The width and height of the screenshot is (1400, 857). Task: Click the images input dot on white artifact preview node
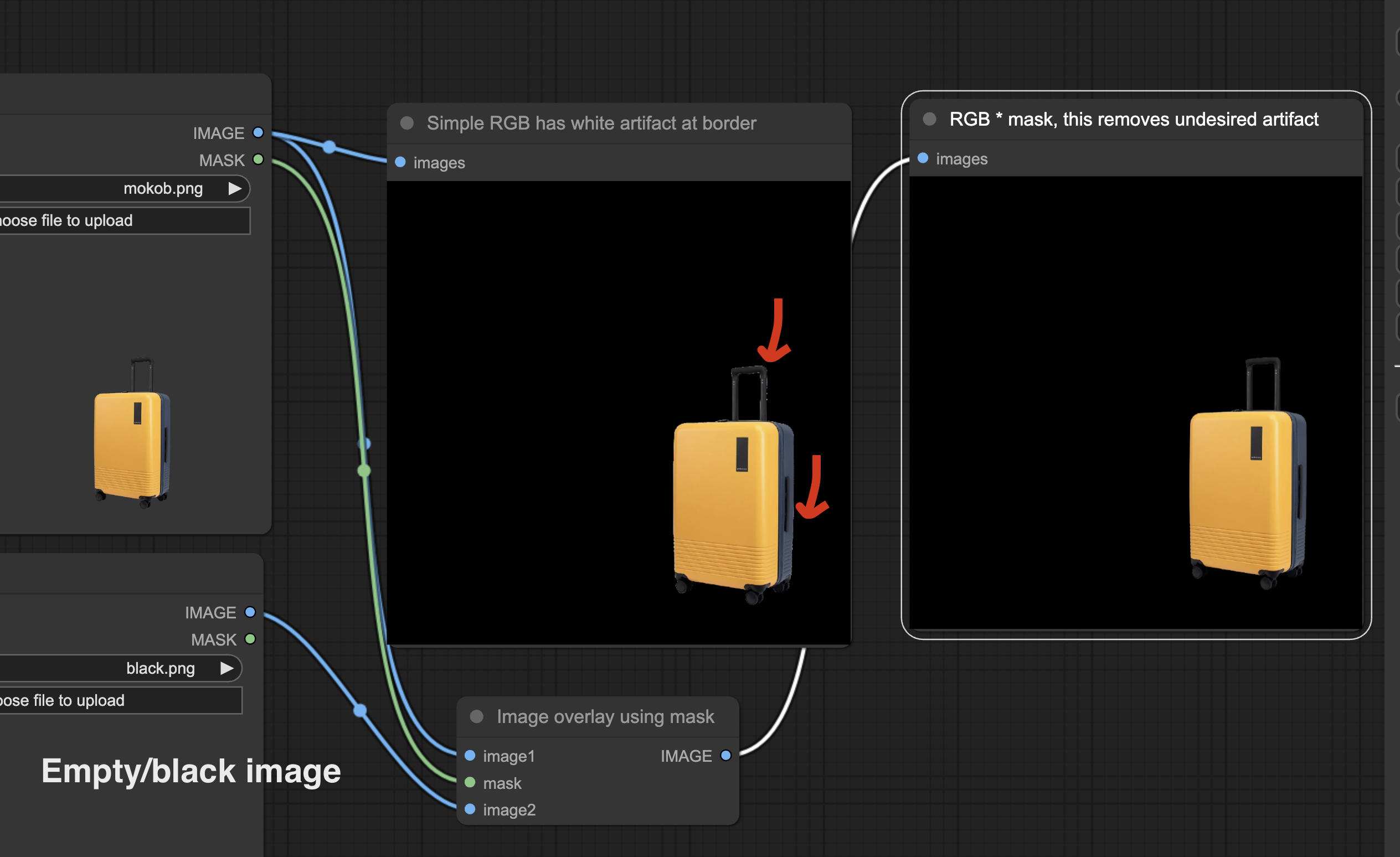[399, 162]
